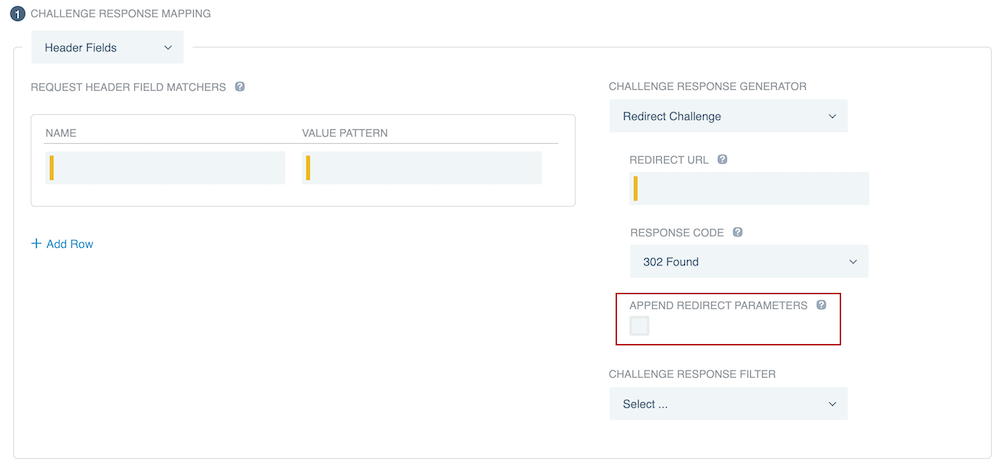This screenshot has width=1000, height=468.
Task: Show the Redirect URL help tooltip icon
Action: (722, 159)
